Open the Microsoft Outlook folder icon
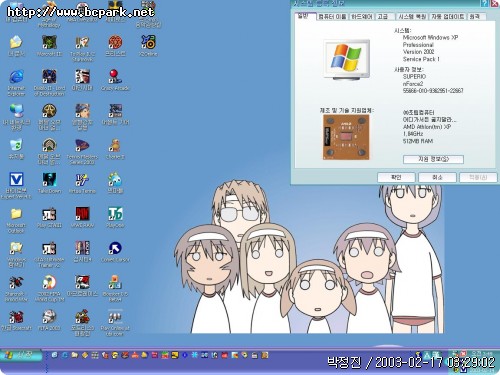 pyautogui.click(x=16, y=214)
